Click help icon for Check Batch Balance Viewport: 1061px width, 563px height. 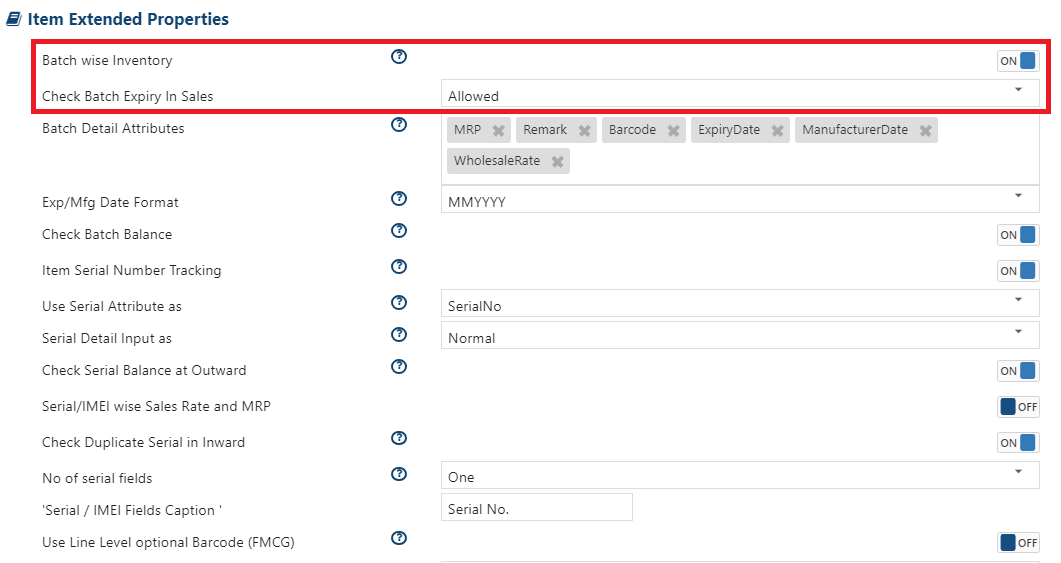[x=399, y=231]
